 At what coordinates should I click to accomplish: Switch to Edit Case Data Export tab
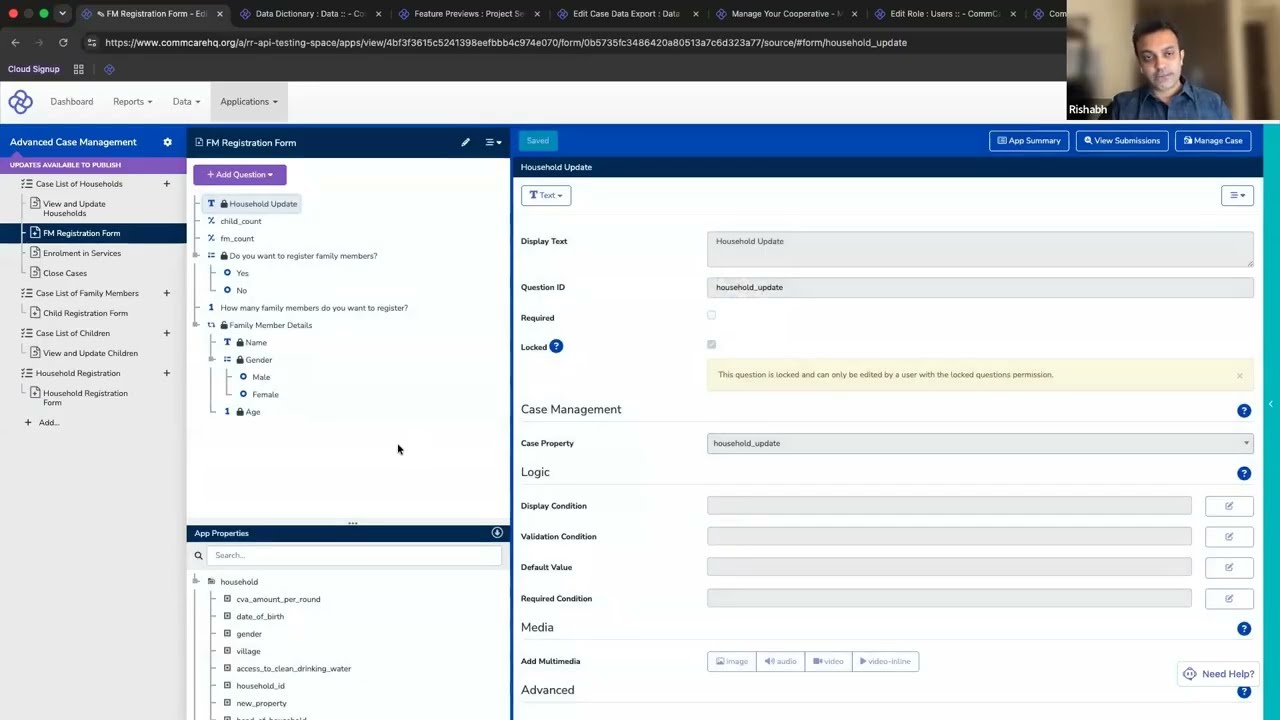626,14
